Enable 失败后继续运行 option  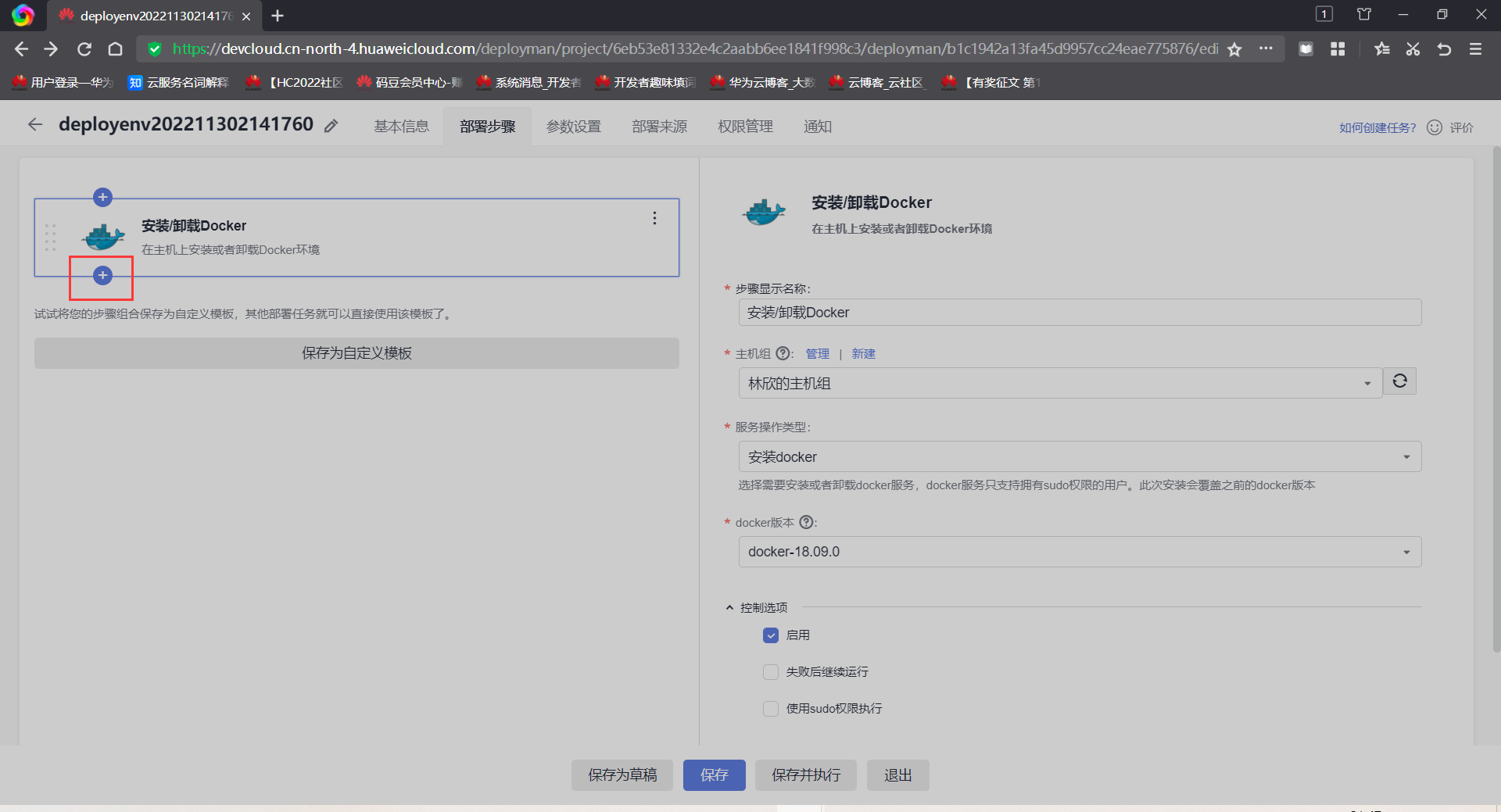(x=771, y=672)
